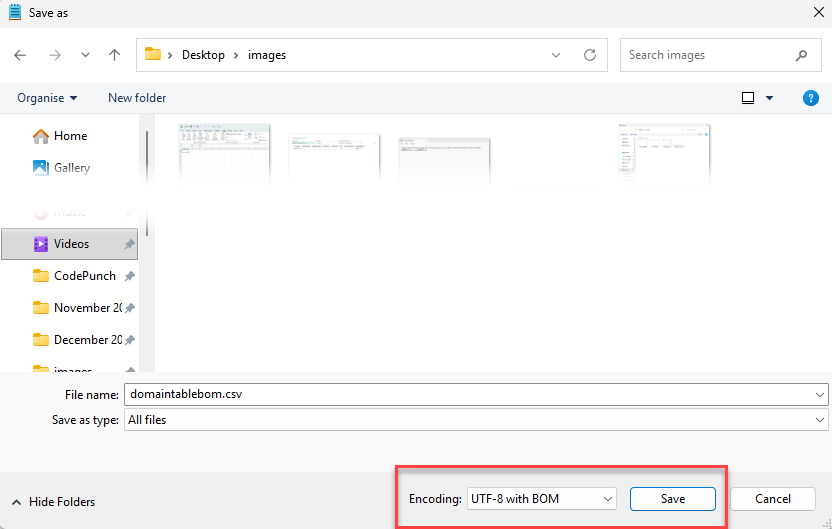This screenshot has height=529, width=832.
Task: Go to Home in the sidebar
Action: [x=60, y=136]
